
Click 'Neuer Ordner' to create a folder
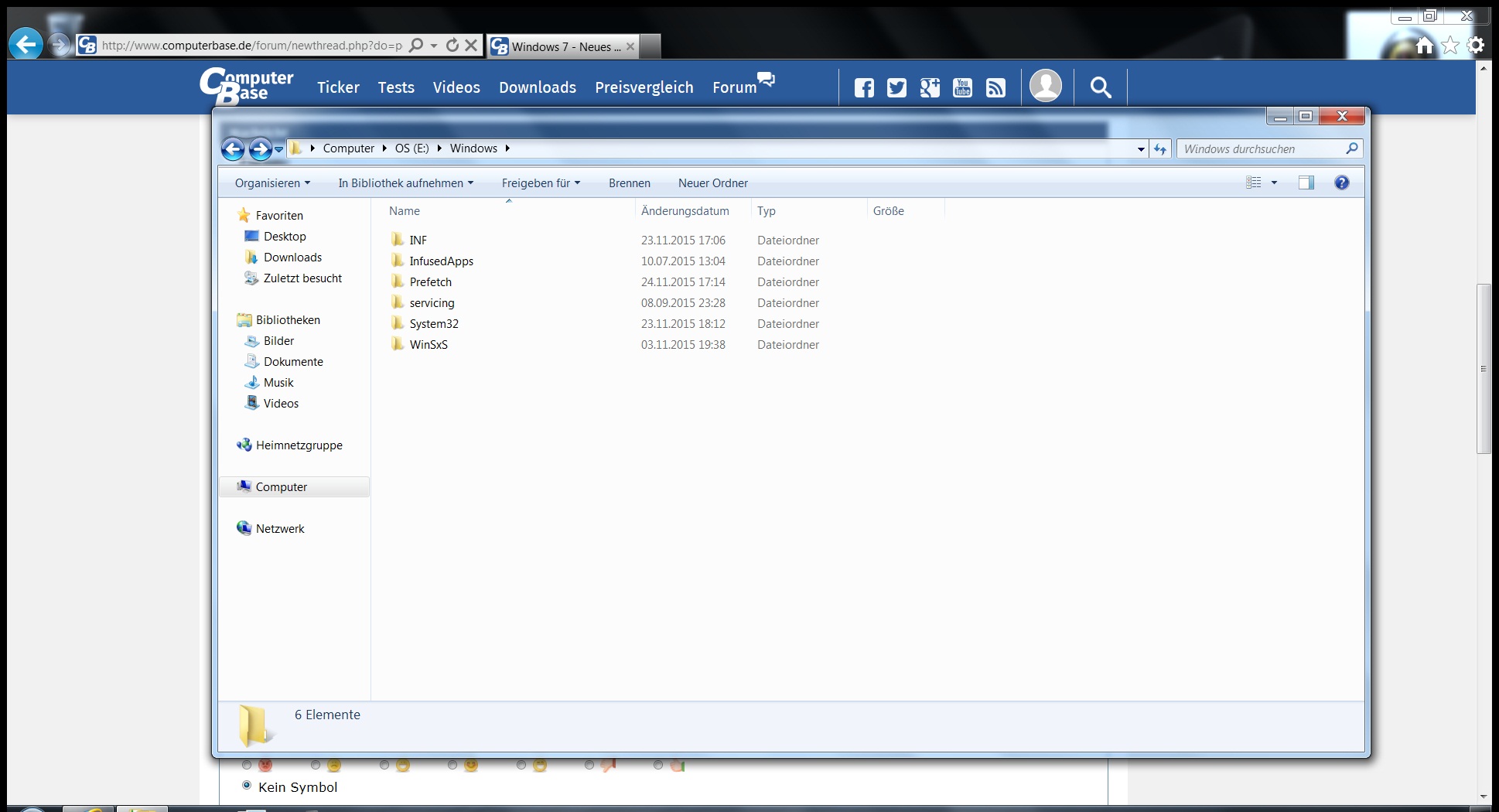713,183
